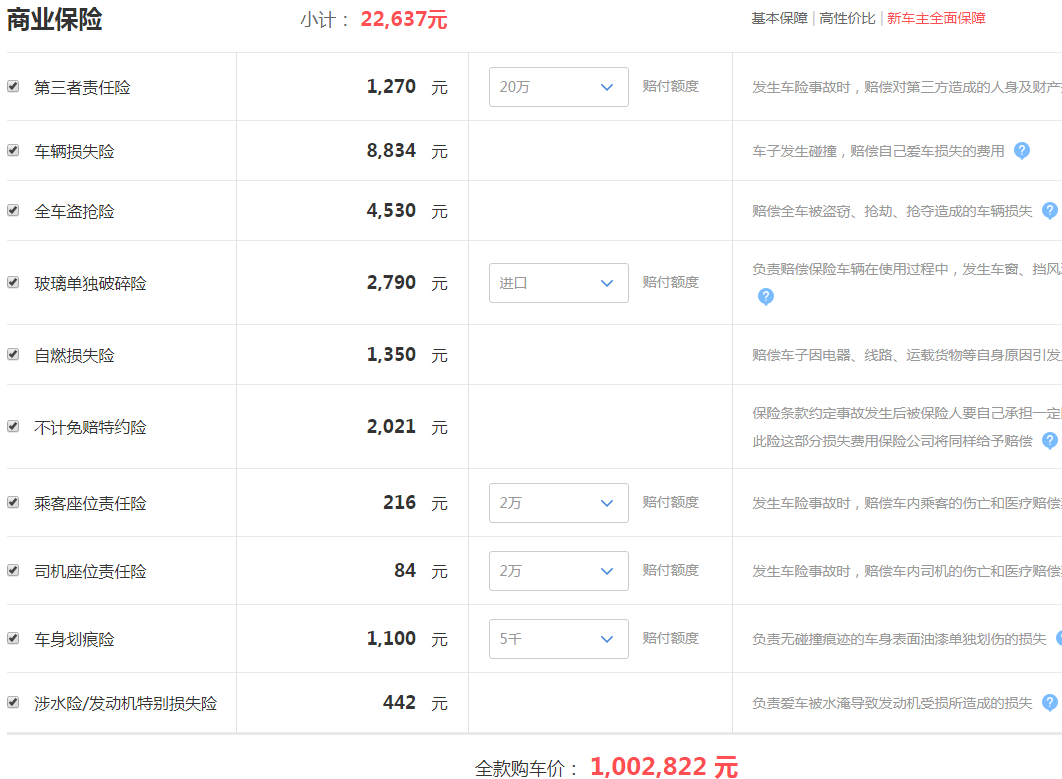1062x779 pixels.
Task: Select 高性价比 plan tab
Action: [x=847, y=18]
